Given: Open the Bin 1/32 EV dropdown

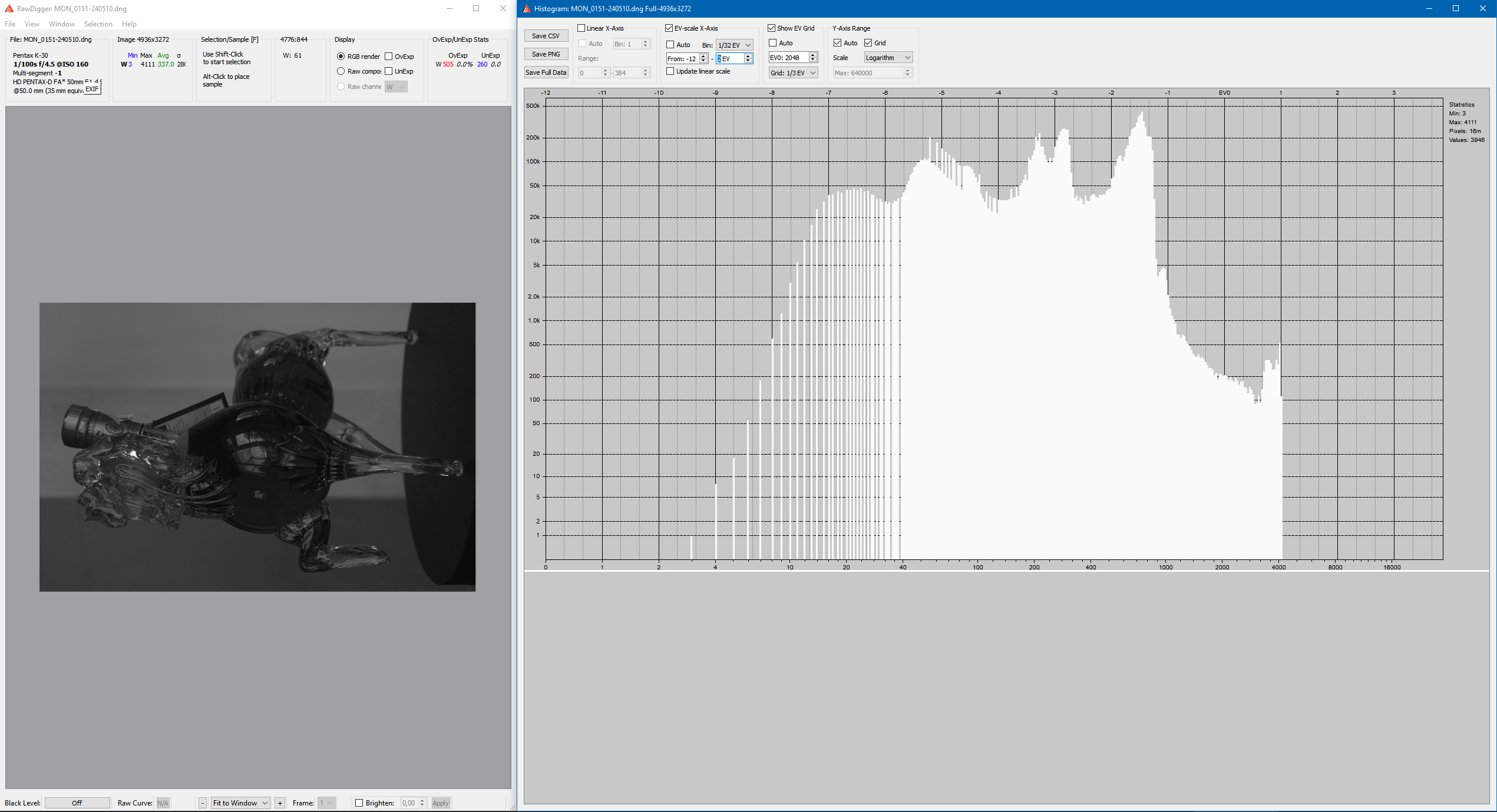Looking at the screenshot, I should [734, 45].
